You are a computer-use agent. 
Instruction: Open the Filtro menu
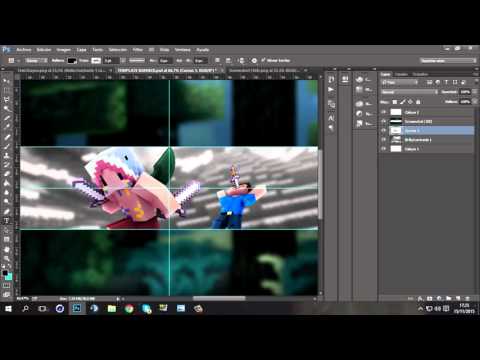[x=138, y=50]
